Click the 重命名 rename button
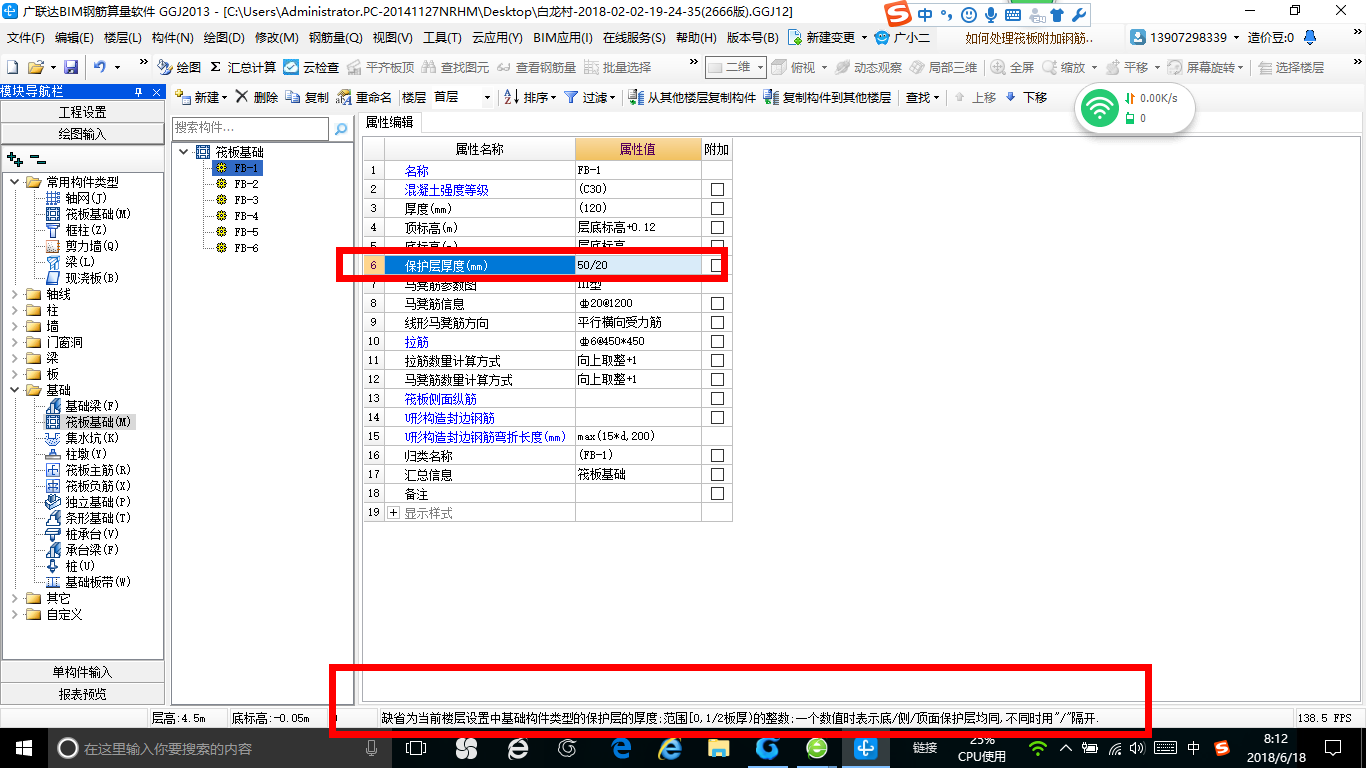 pyautogui.click(x=364, y=97)
